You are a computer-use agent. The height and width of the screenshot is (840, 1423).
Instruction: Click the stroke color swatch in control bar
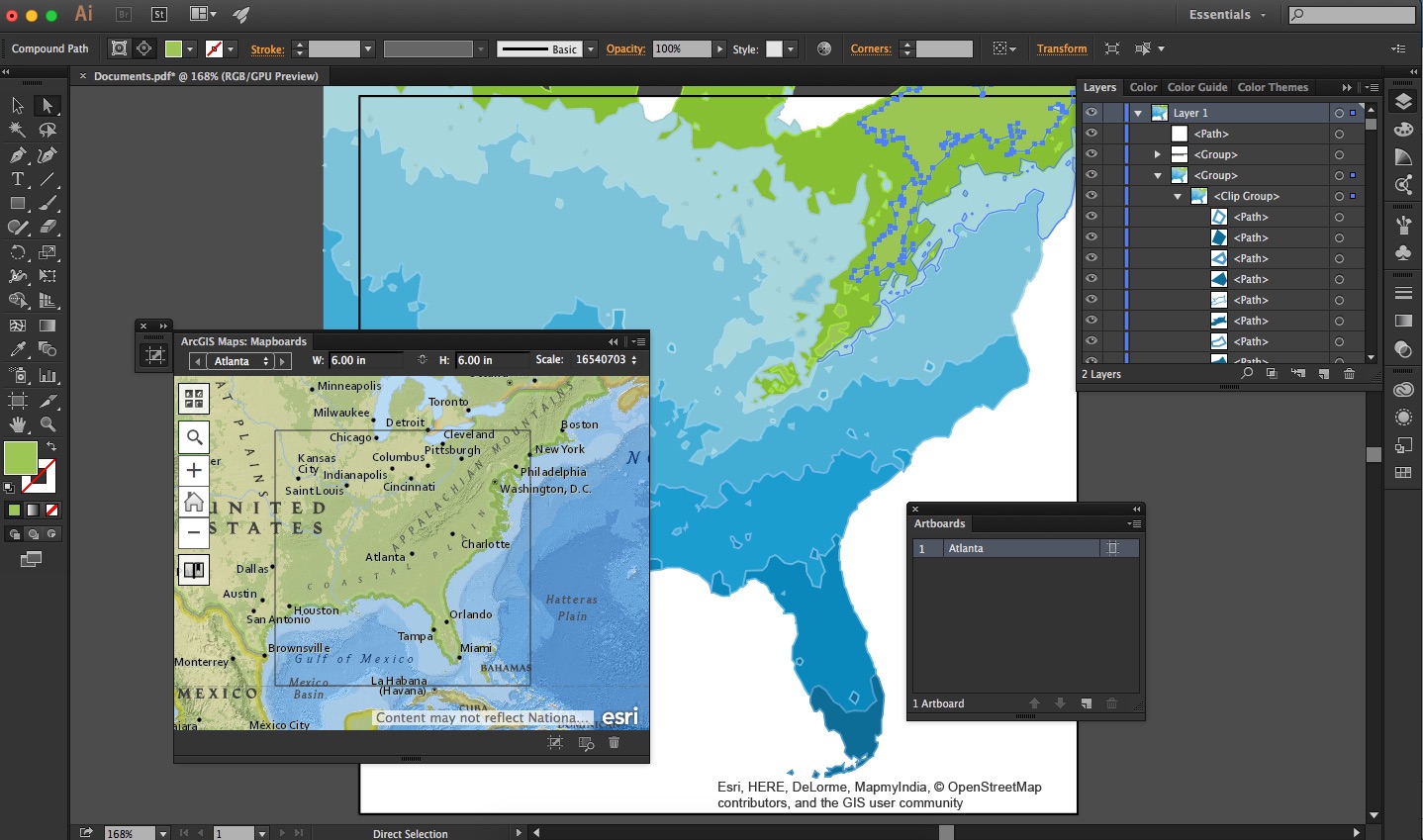coord(214,48)
